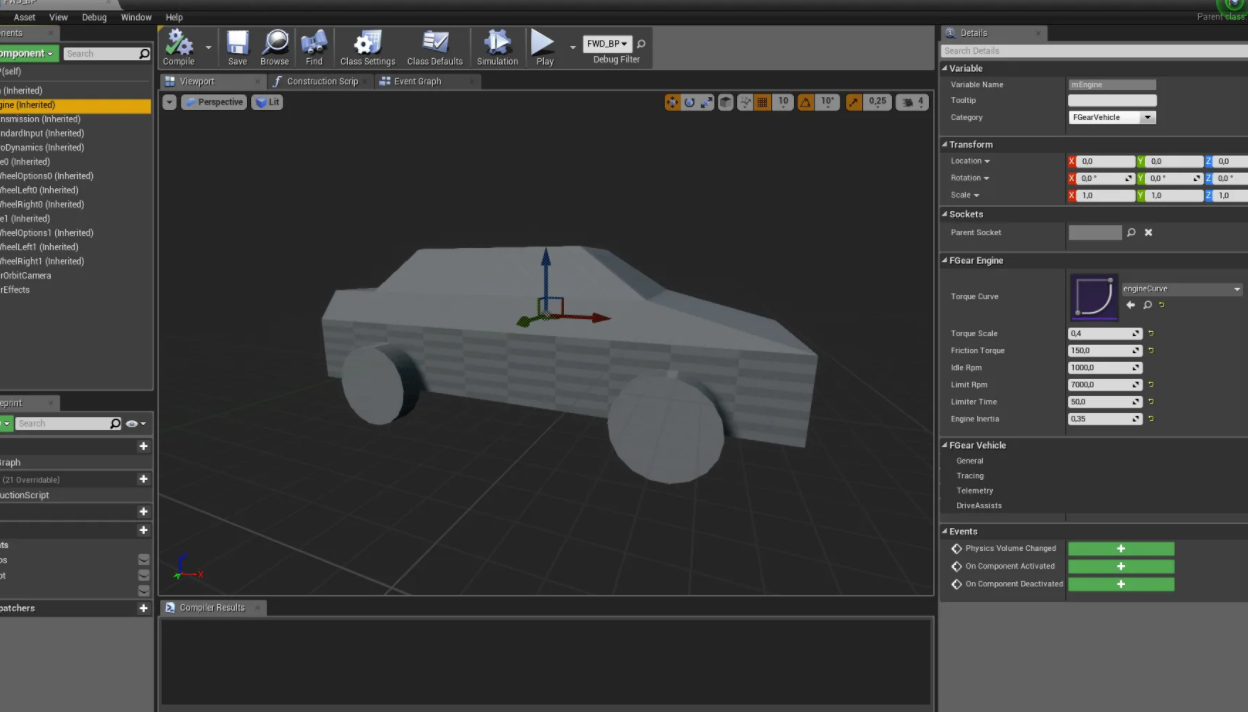Add On Component Deactivated event
The image size is (1248, 712).
pos(1121,584)
